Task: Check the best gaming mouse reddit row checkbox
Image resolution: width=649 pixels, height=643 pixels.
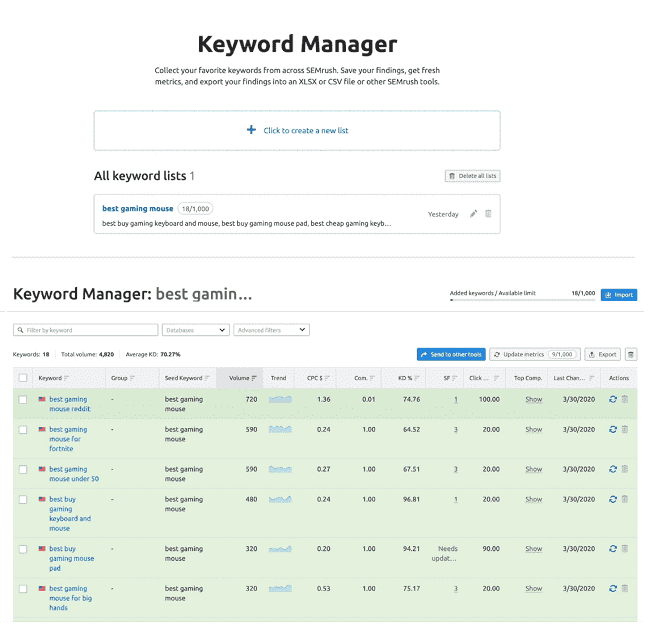Action: click(23, 400)
